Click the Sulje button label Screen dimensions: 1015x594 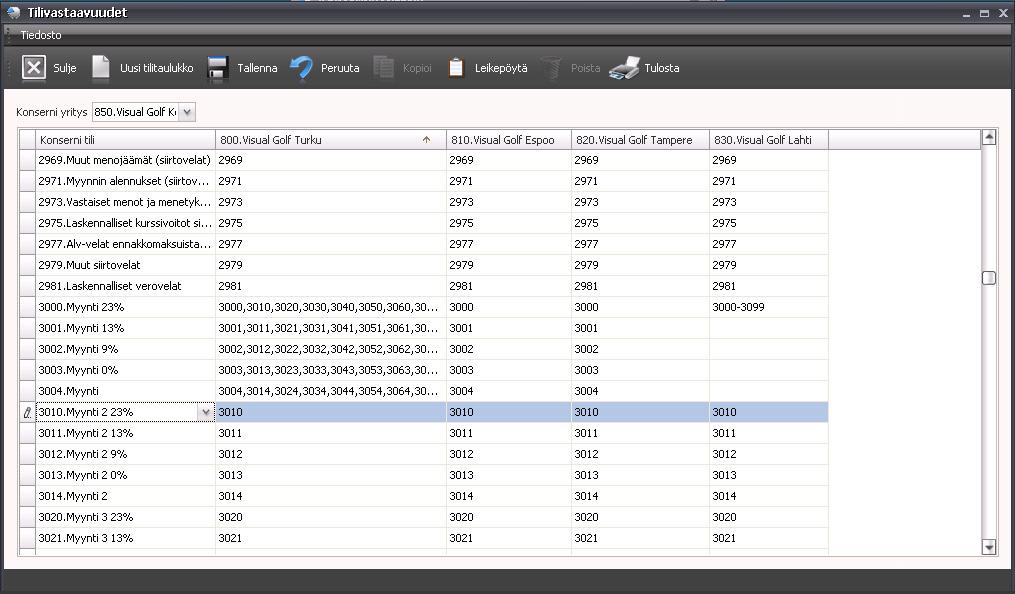tap(65, 68)
